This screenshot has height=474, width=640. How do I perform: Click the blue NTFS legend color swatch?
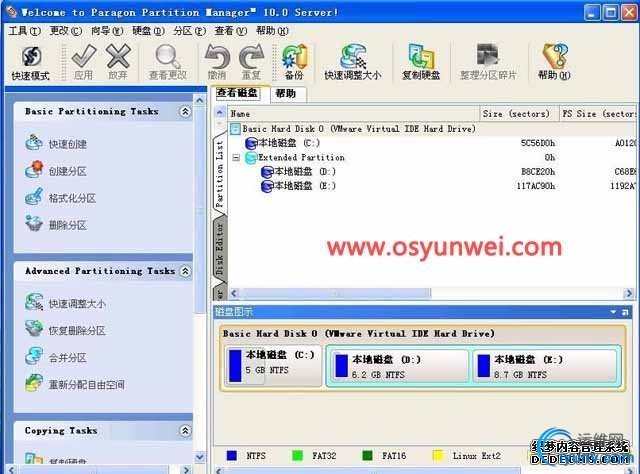click(232, 456)
